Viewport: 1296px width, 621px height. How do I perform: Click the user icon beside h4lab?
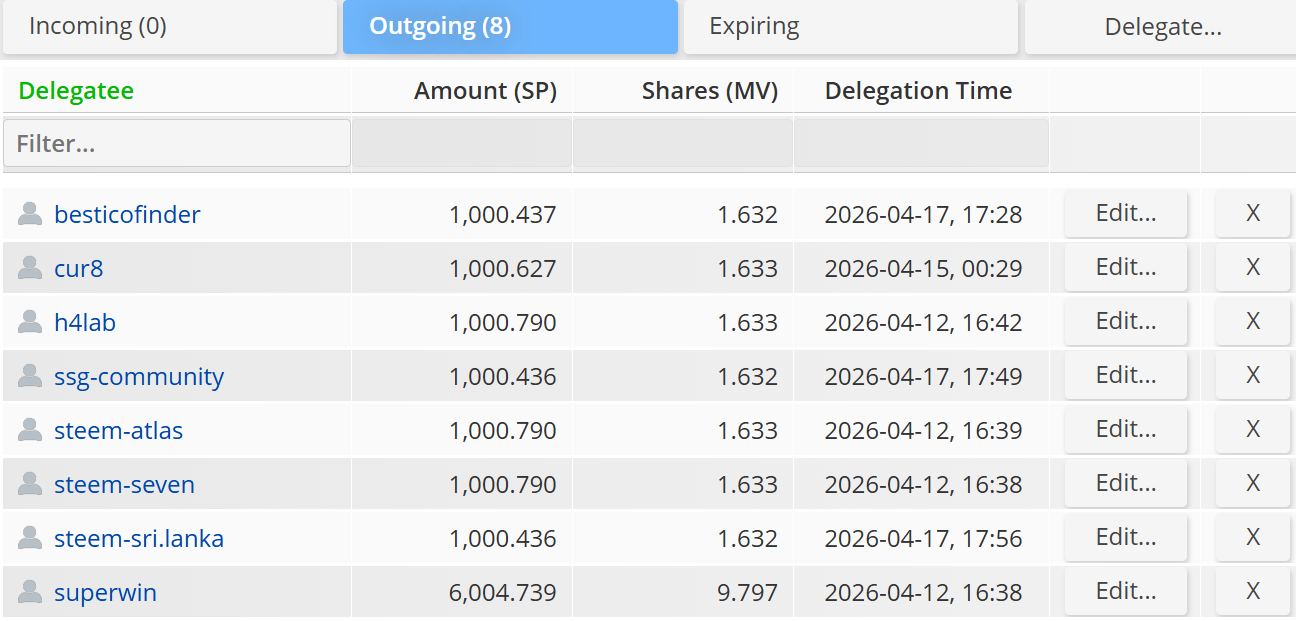[x=30, y=322]
